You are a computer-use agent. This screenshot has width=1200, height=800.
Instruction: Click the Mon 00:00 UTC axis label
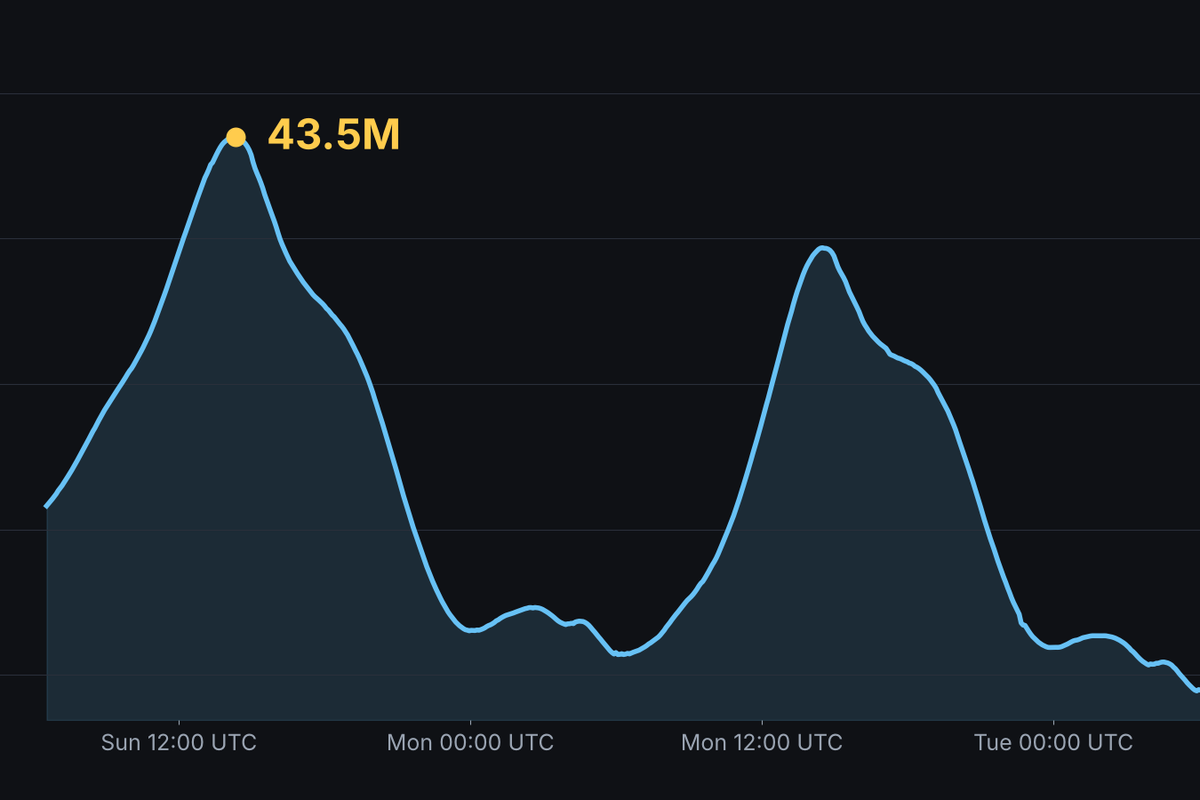tap(470, 743)
